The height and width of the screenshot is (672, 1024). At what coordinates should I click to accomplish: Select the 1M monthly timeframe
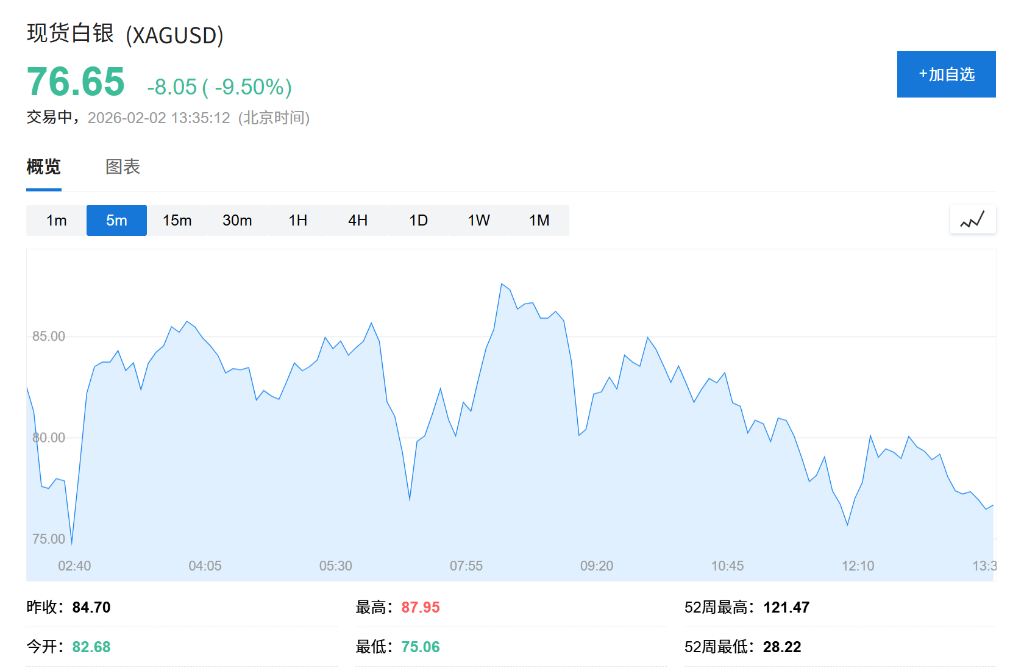click(538, 220)
